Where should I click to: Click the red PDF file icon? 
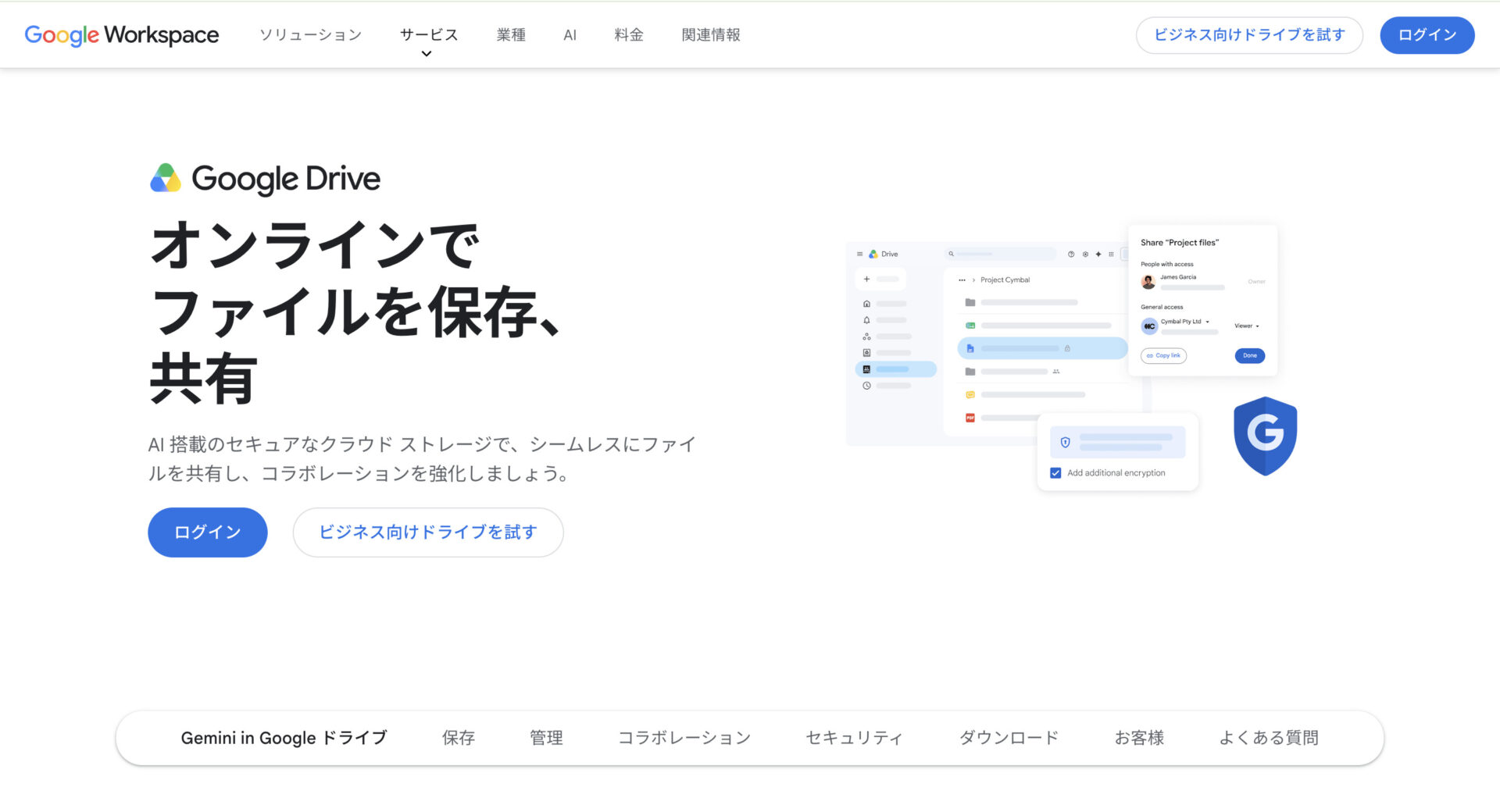click(970, 418)
